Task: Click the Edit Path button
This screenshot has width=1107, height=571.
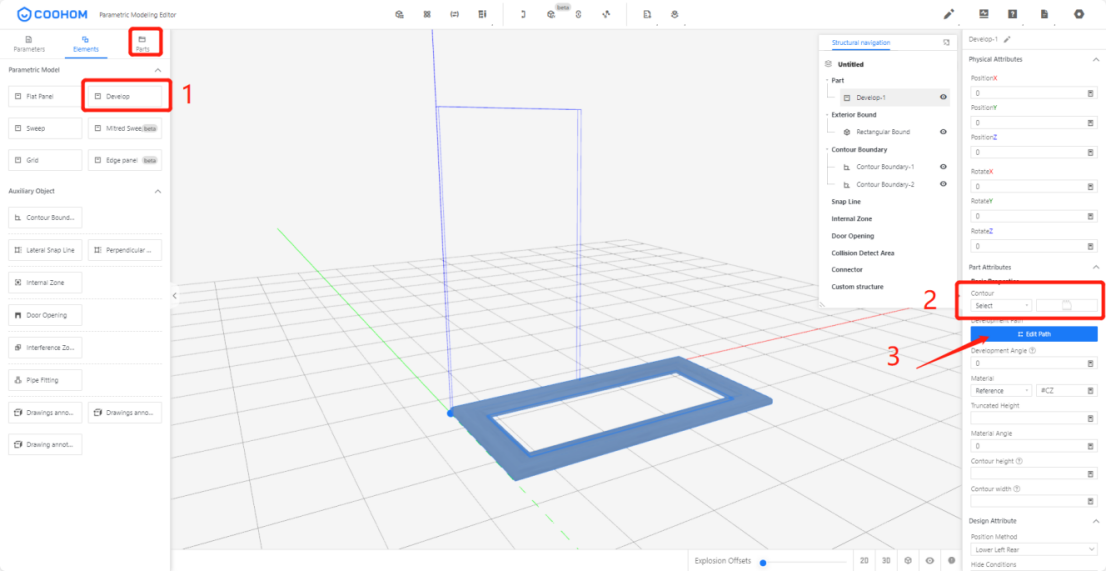Action: tap(1033, 334)
